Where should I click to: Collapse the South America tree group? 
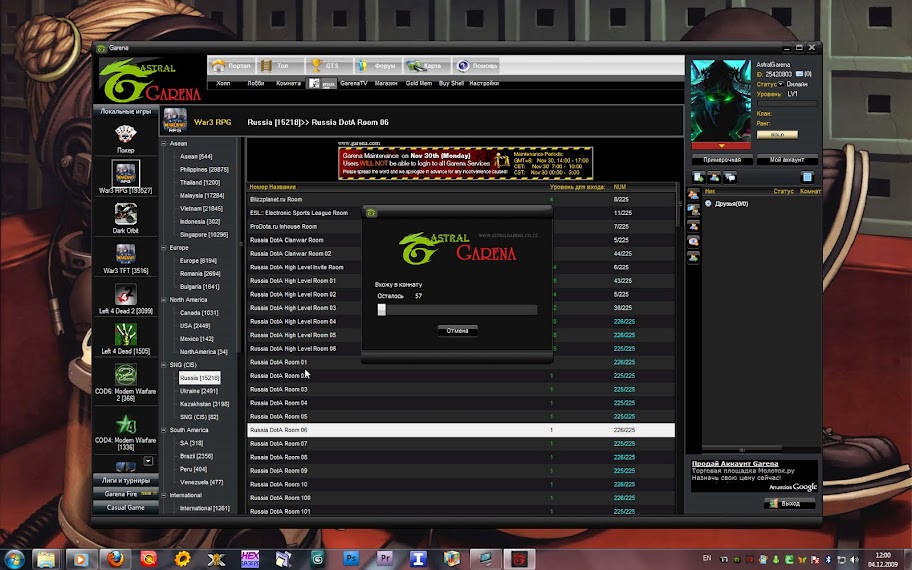coord(164,430)
